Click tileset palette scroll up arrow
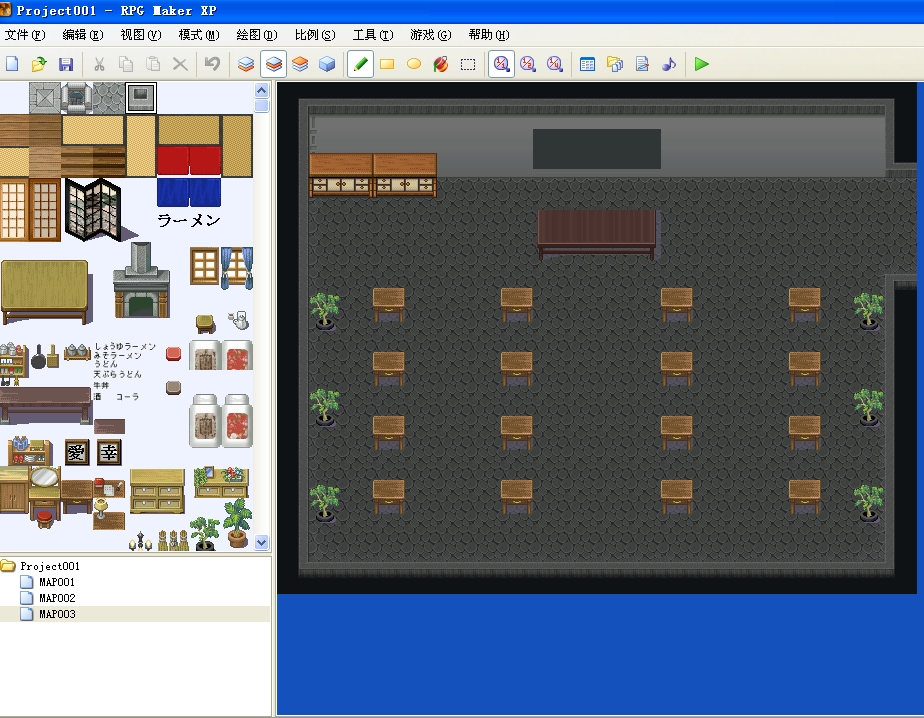Screen dimensions: 924x718 [262, 90]
